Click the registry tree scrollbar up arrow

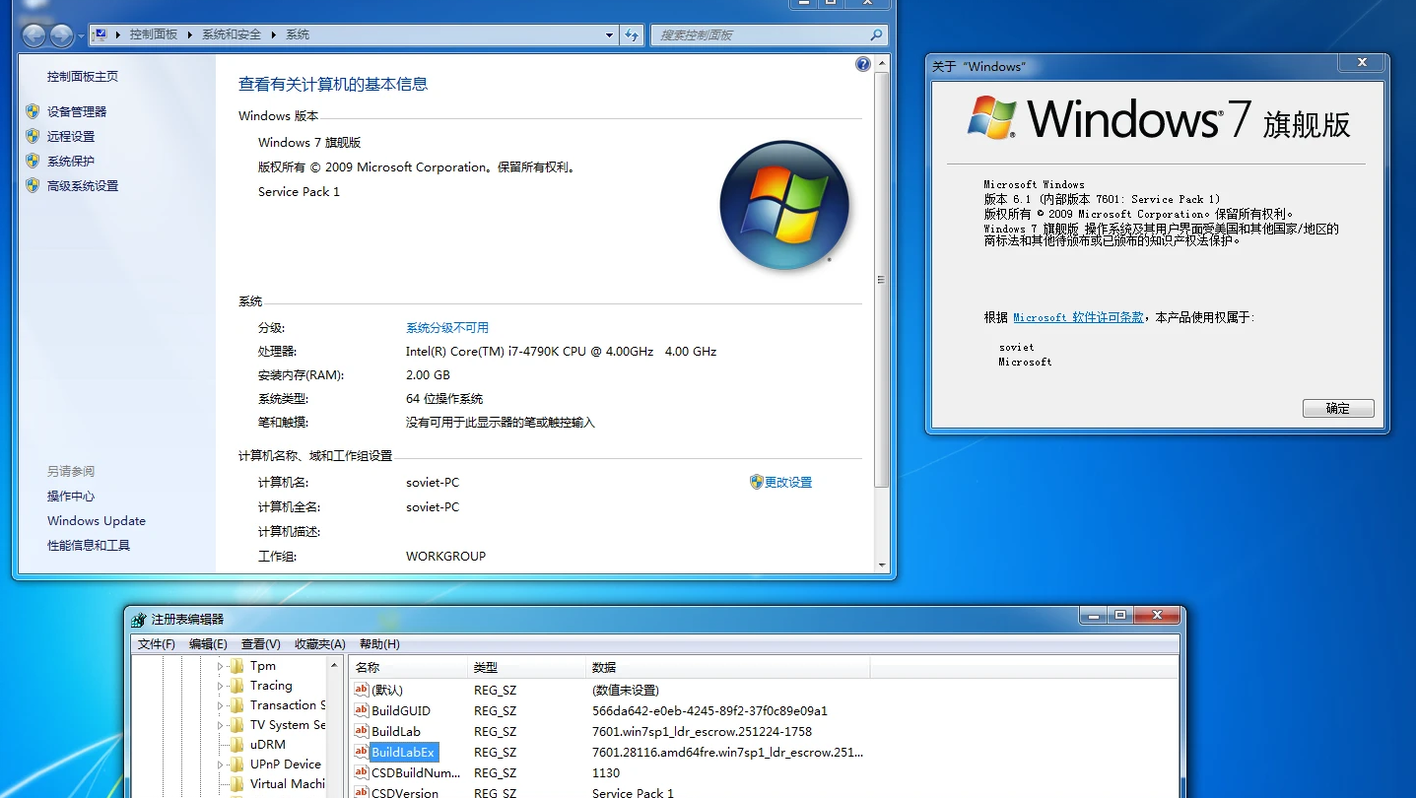pyautogui.click(x=334, y=665)
